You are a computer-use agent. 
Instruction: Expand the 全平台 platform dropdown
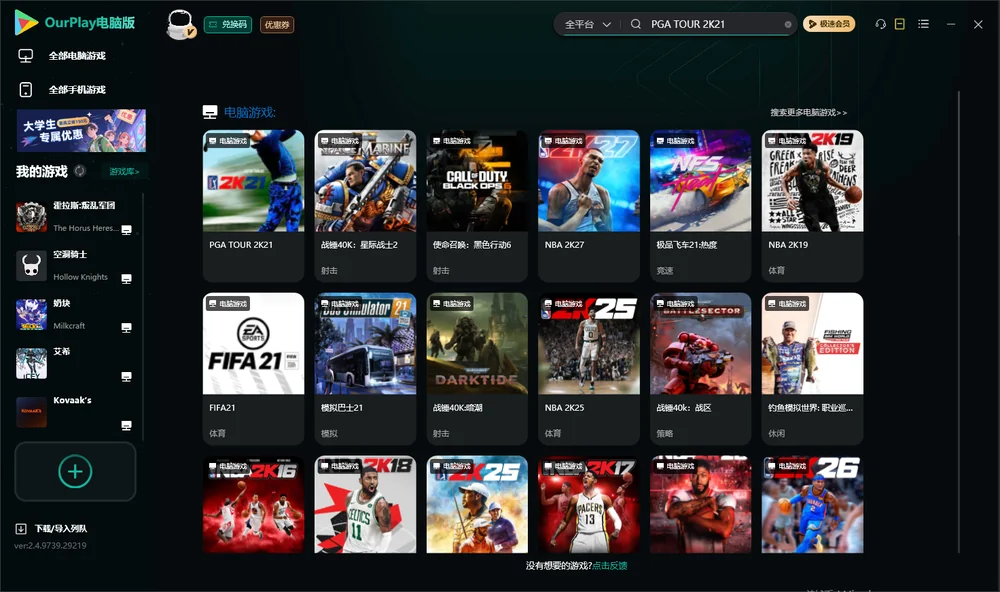[x=587, y=24]
